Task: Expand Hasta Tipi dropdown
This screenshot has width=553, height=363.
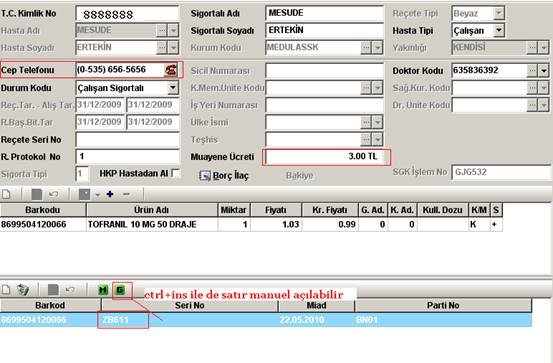Action: click(499, 30)
